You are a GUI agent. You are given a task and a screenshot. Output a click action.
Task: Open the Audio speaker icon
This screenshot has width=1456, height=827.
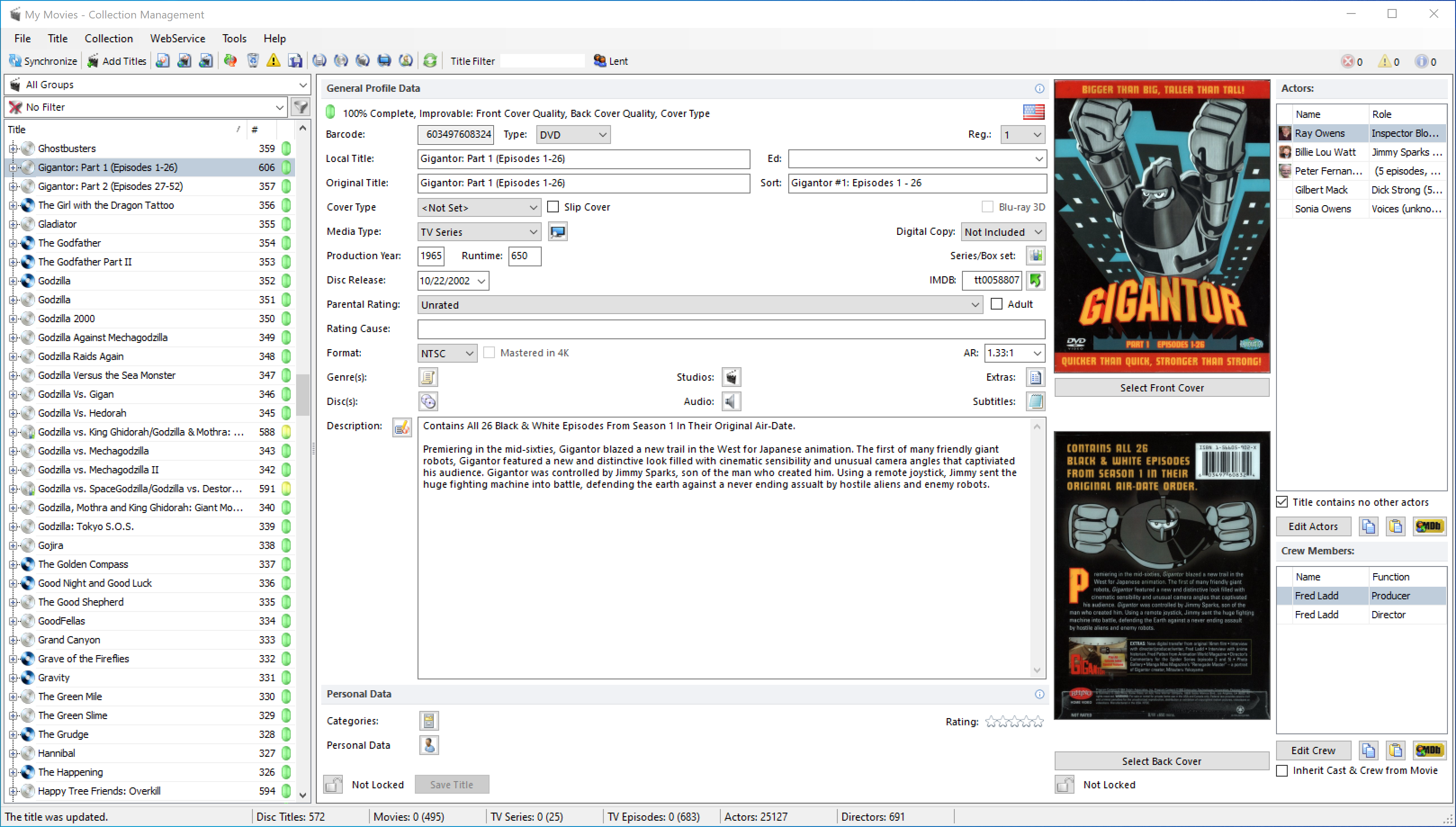point(732,401)
